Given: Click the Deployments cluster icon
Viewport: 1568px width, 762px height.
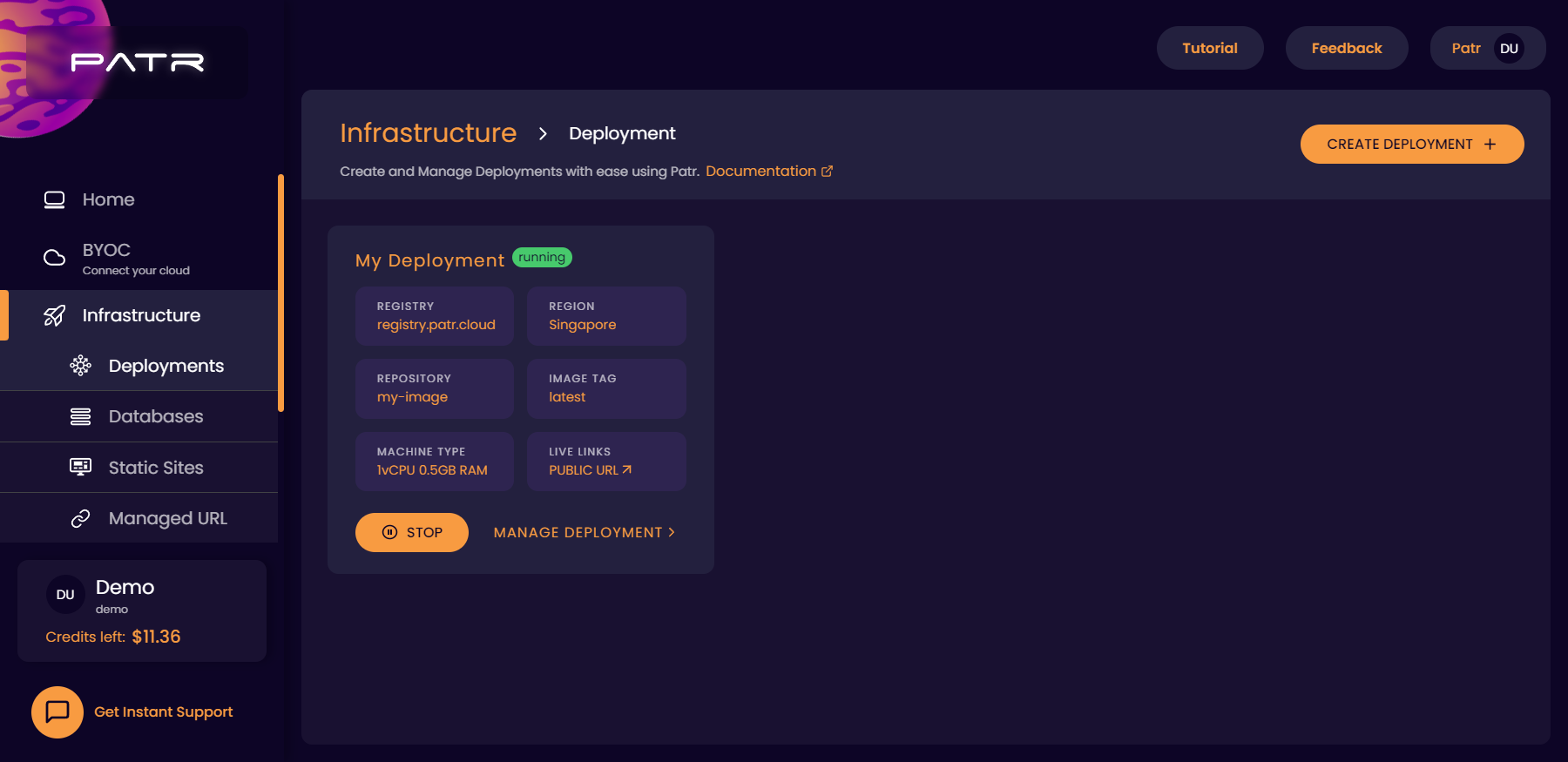Looking at the screenshot, I should tap(81, 366).
